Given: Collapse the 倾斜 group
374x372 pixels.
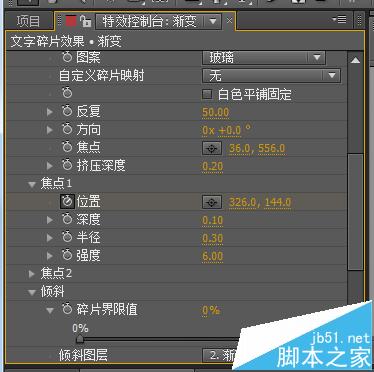Looking at the screenshot, I should [32, 292].
